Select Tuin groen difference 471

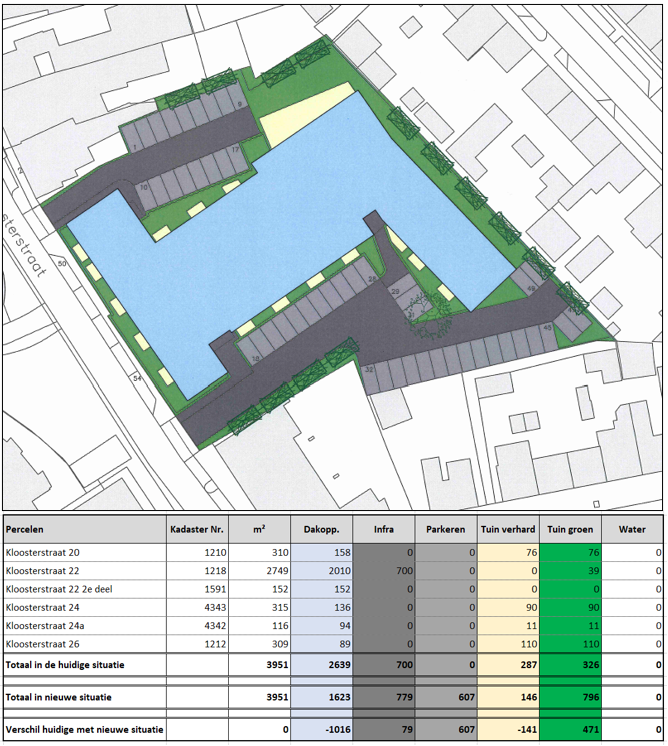[x=591, y=729]
